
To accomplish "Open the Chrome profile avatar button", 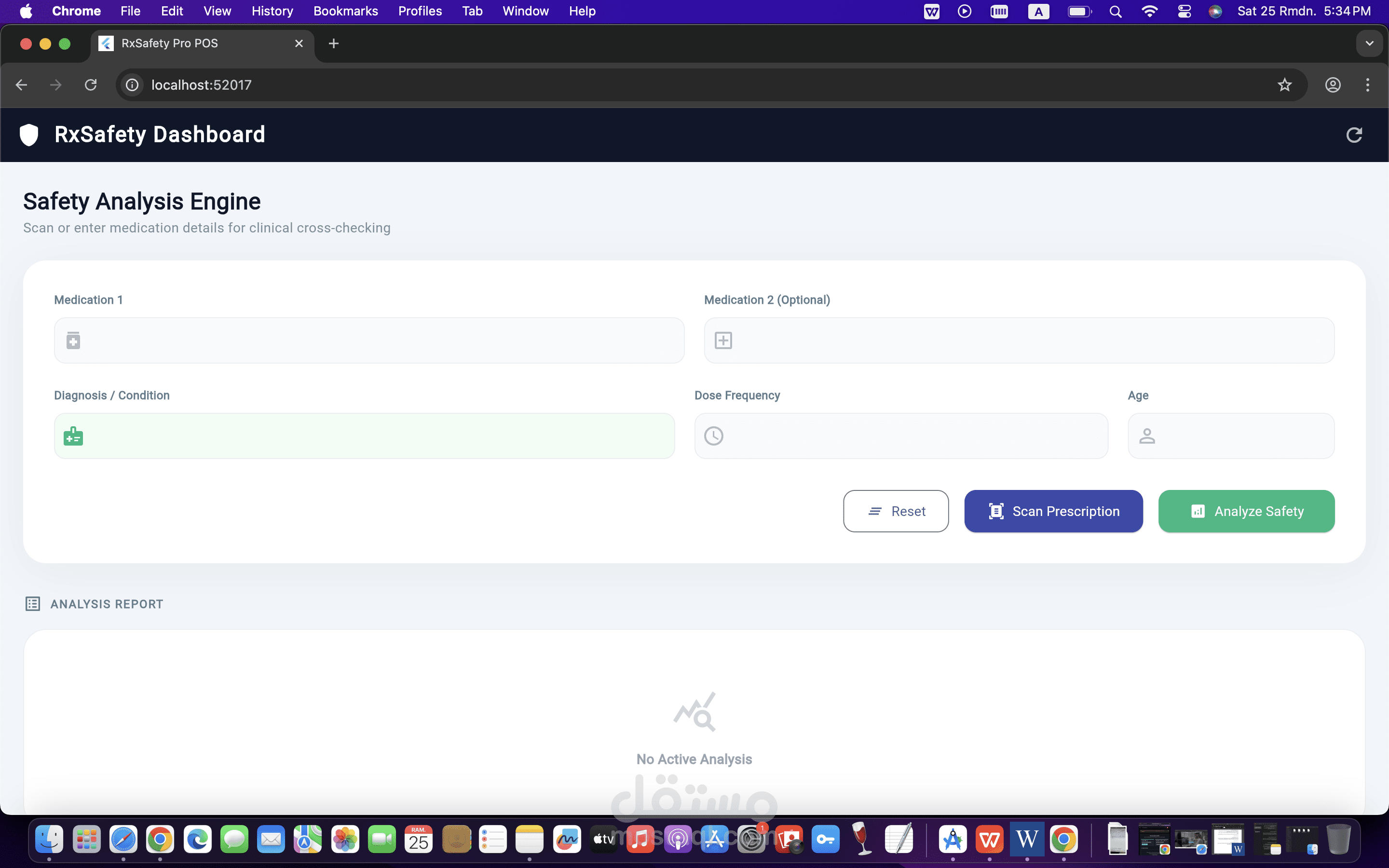I will (x=1333, y=85).
